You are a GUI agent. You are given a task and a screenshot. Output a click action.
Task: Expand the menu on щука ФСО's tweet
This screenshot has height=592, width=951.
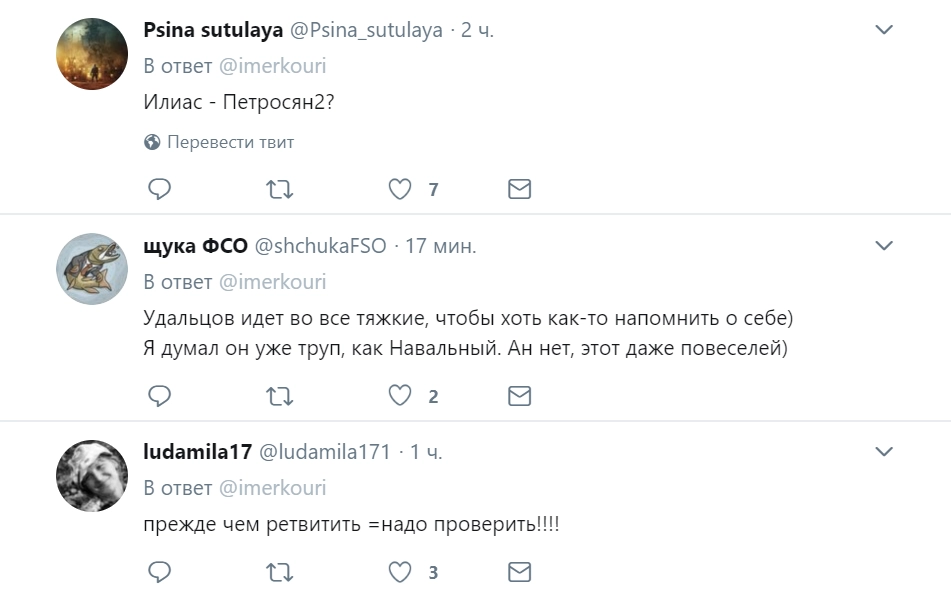coord(884,245)
